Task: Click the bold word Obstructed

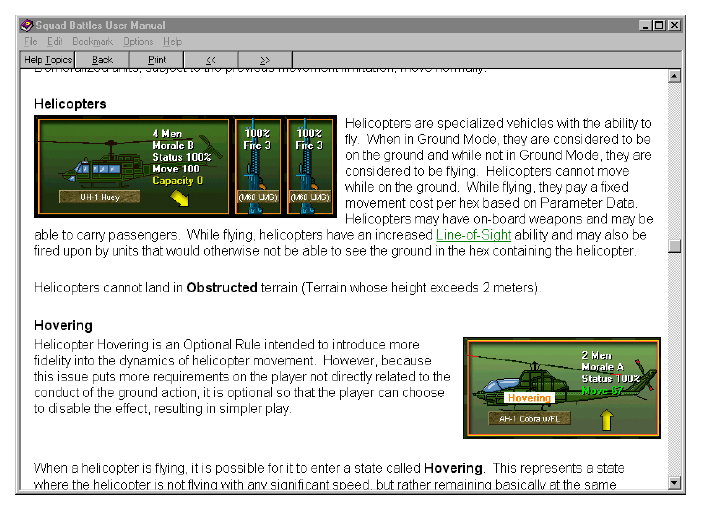Action: coord(222,287)
